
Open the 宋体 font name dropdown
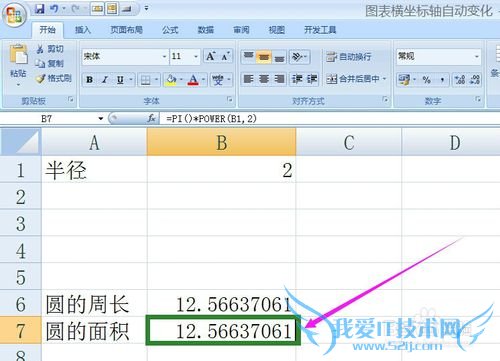(164, 56)
